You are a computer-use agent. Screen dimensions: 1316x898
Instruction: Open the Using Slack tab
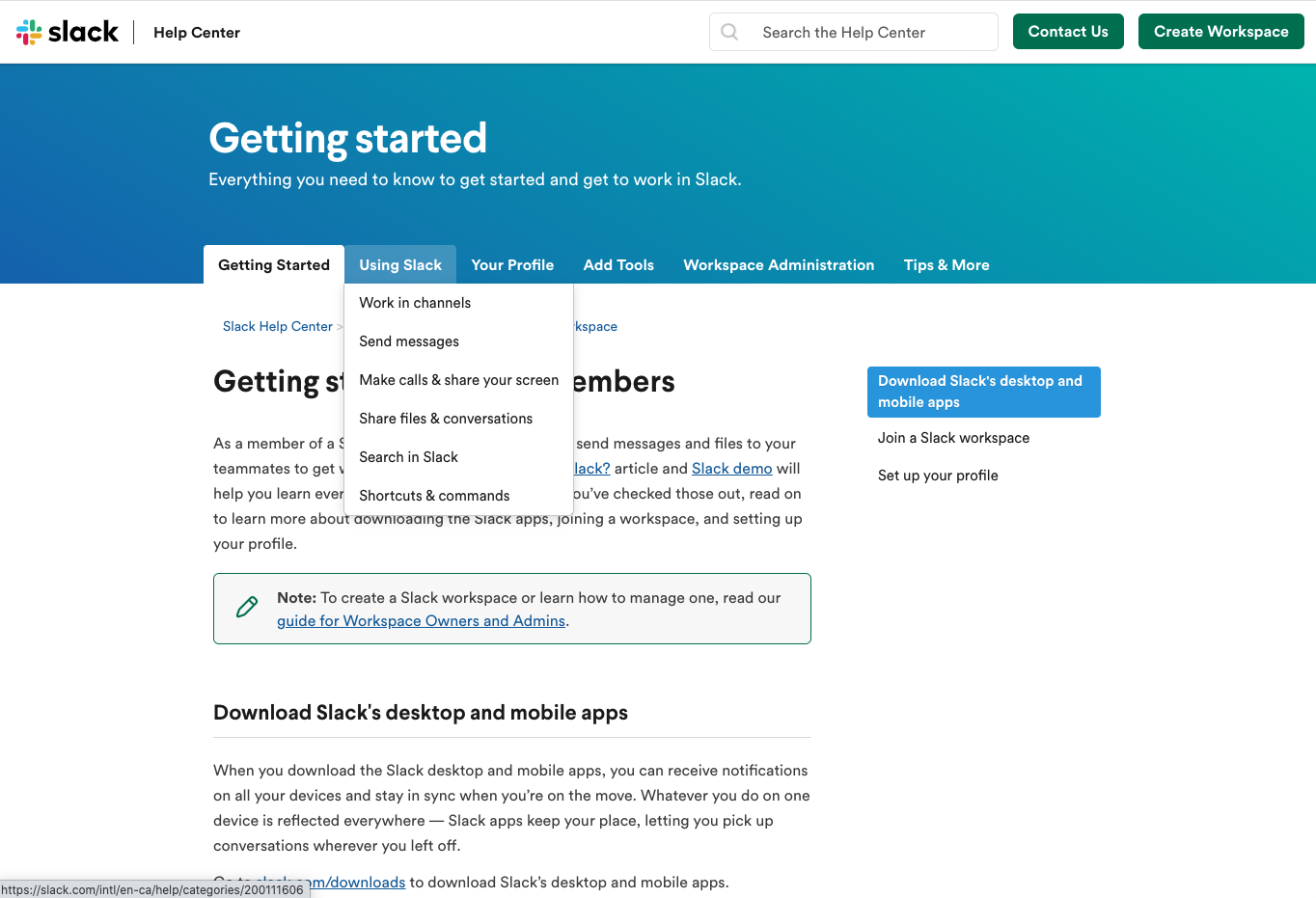[x=400, y=264]
